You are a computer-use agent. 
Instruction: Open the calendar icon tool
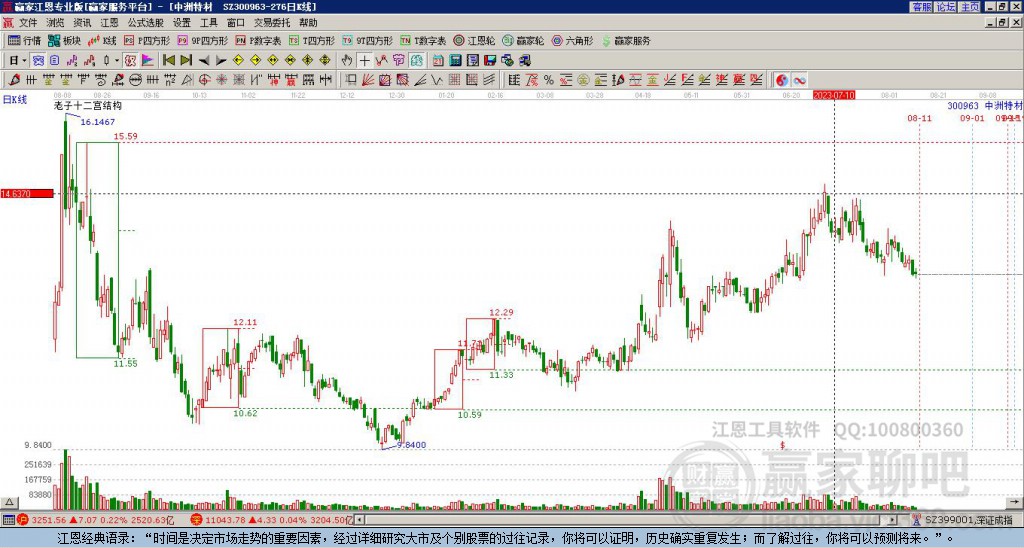(x=438, y=60)
